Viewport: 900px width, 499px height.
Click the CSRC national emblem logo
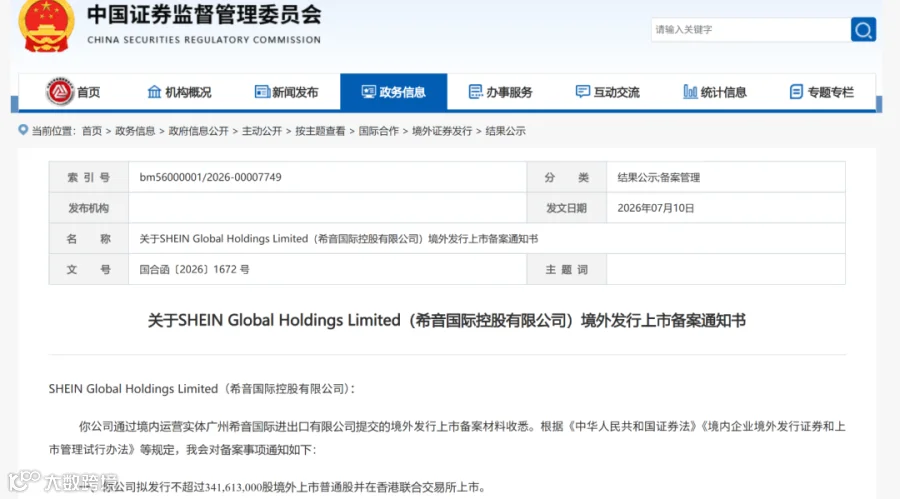[x=46, y=25]
